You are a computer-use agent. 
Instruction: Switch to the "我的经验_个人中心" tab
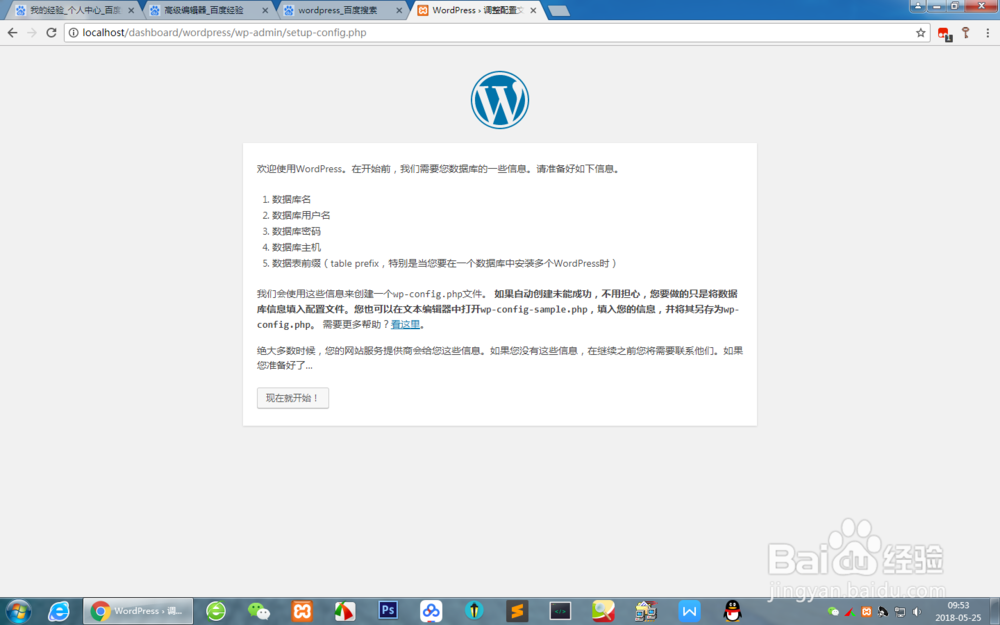(70, 11)
